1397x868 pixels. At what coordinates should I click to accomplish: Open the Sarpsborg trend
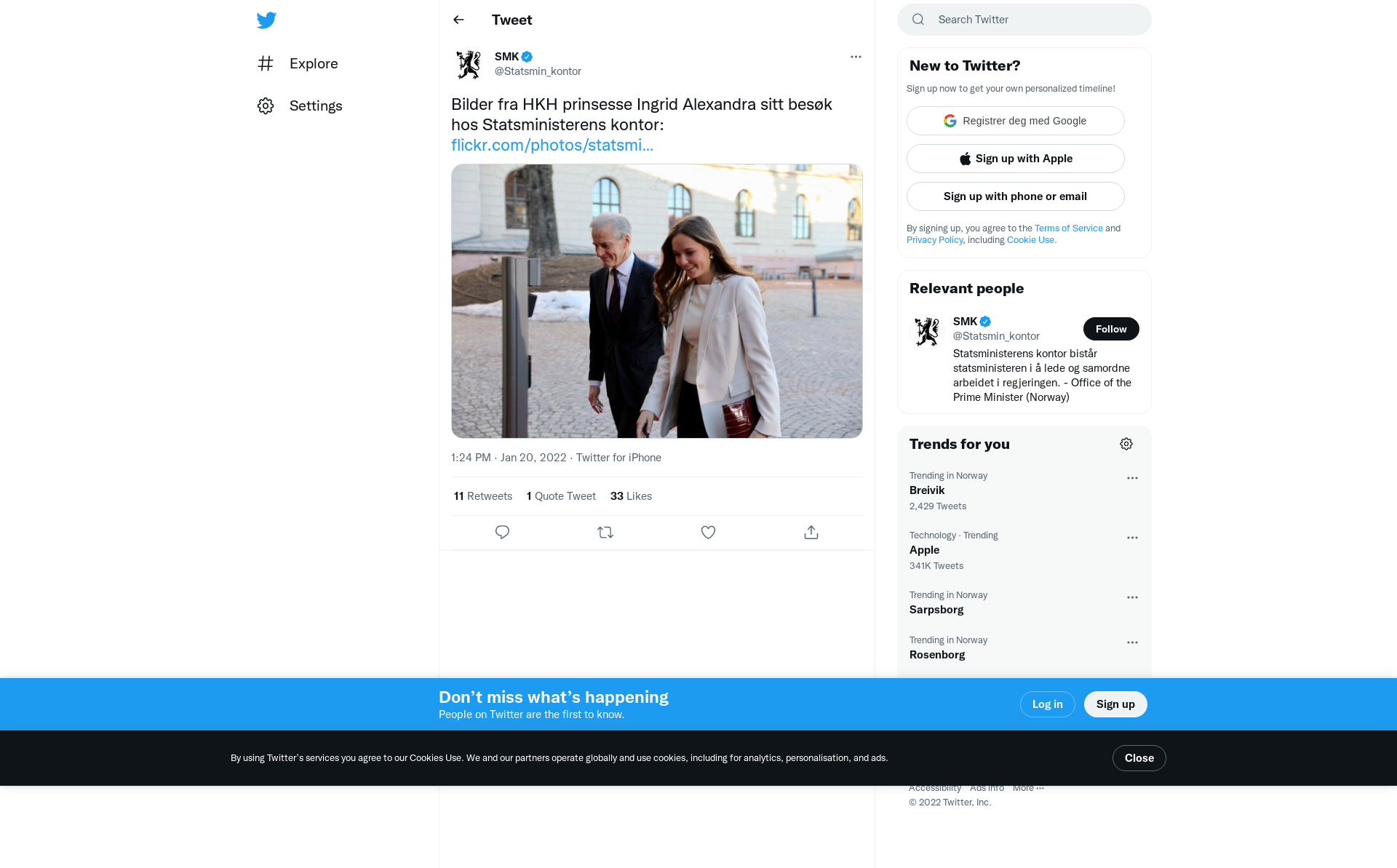coord(1024,603)
